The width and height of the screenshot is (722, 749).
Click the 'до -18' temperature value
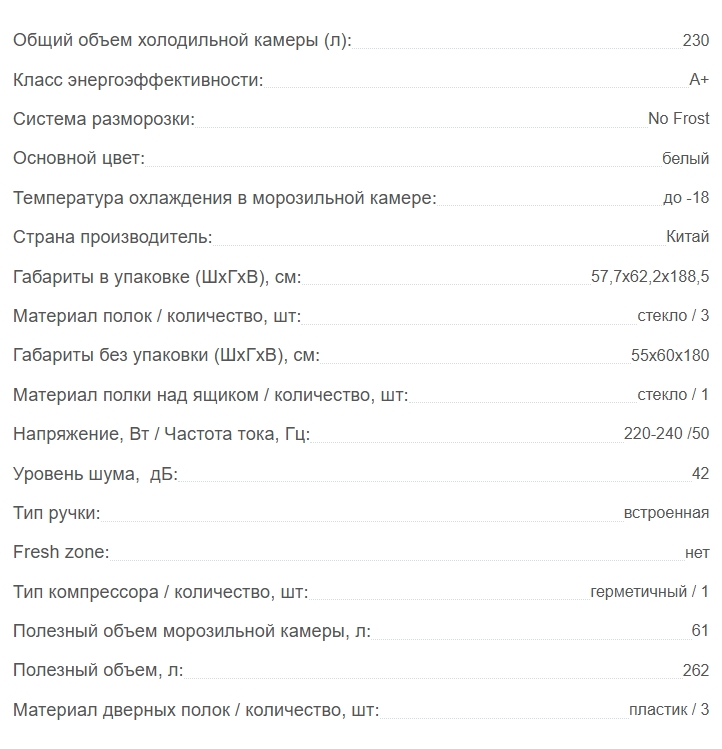click(686, 197)
